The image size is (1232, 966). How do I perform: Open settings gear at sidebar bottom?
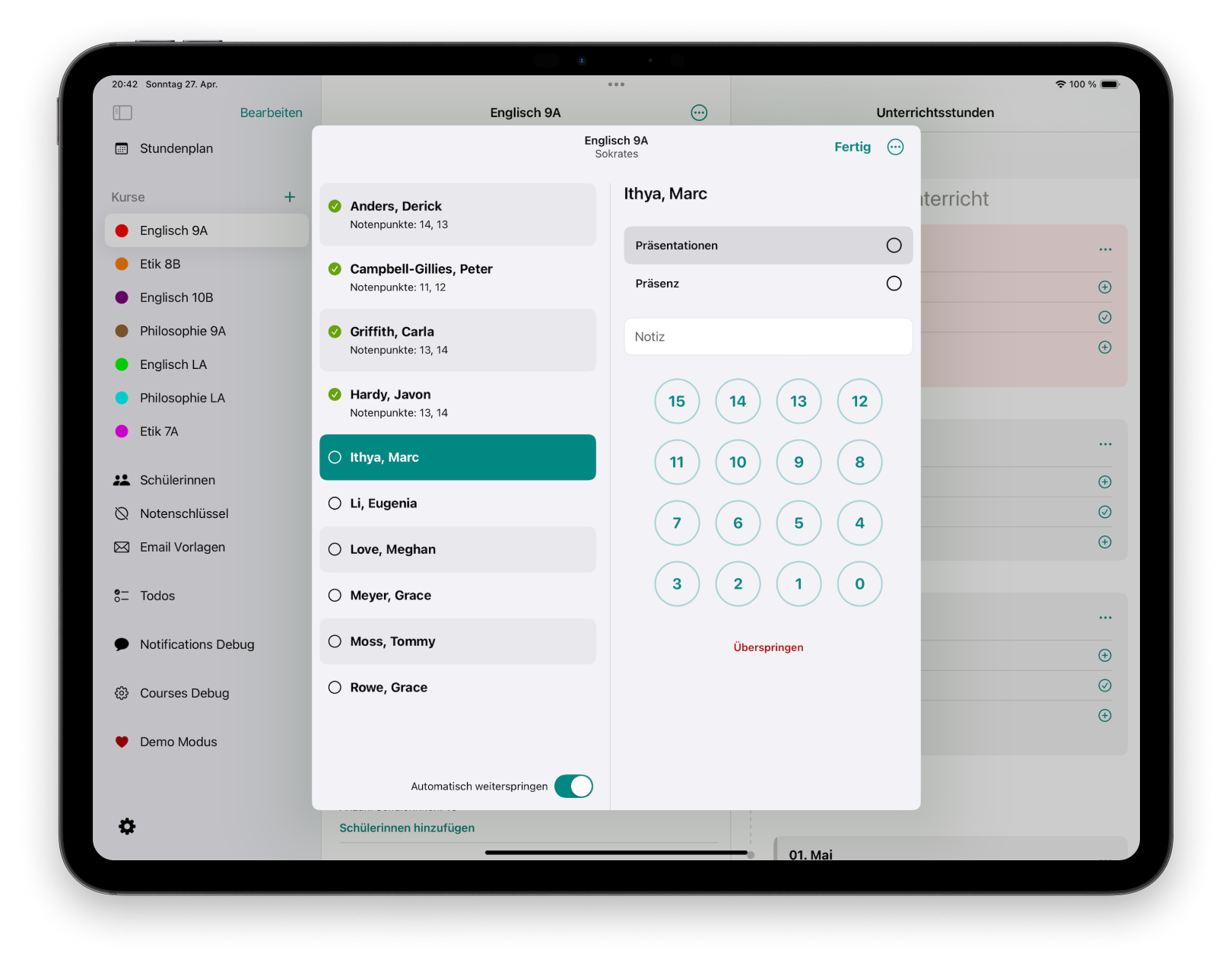[127, 827]
